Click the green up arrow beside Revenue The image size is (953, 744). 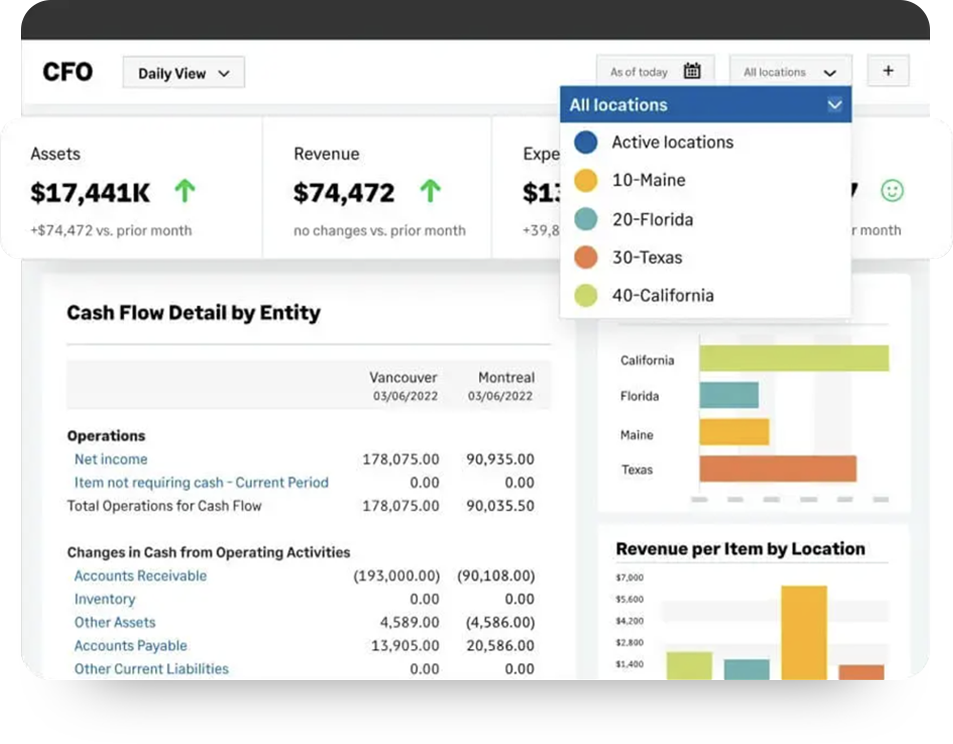tap(430, 191)
